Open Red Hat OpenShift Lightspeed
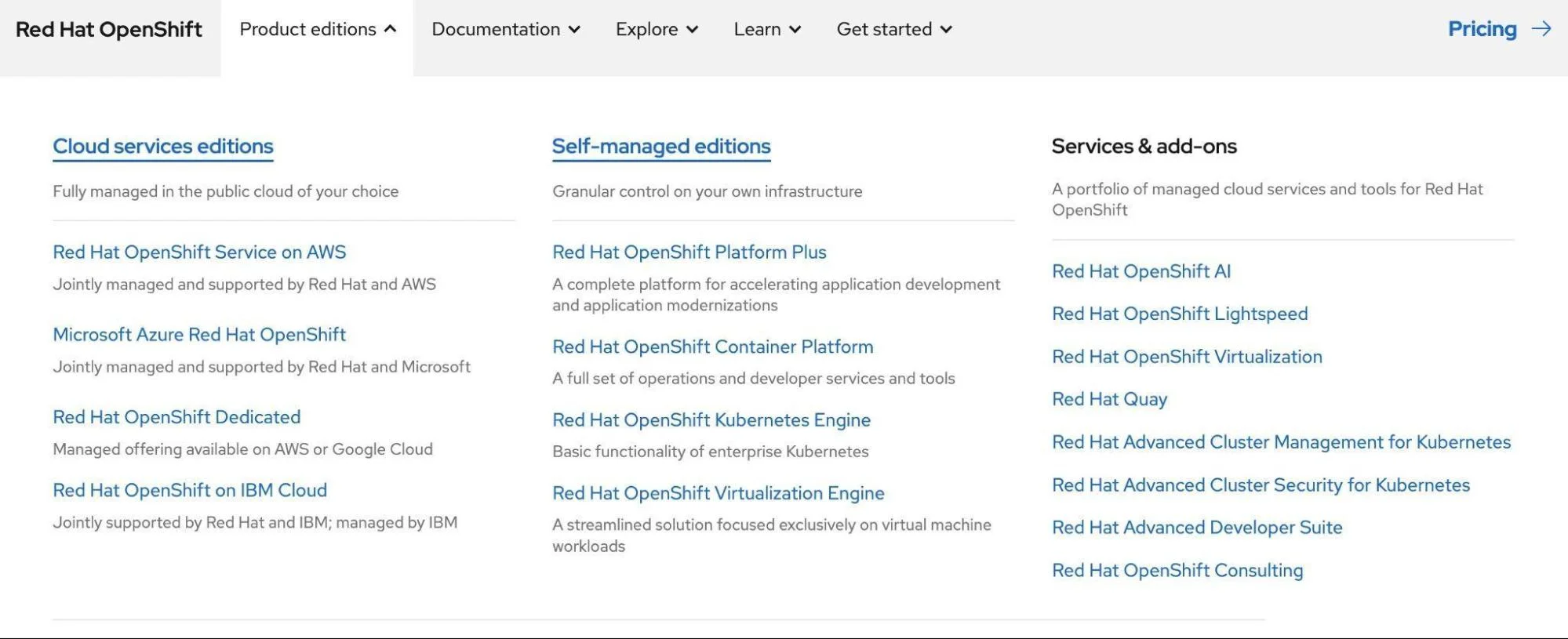The width and height of the screenshot is (1568, 639). click(1180, 314)
